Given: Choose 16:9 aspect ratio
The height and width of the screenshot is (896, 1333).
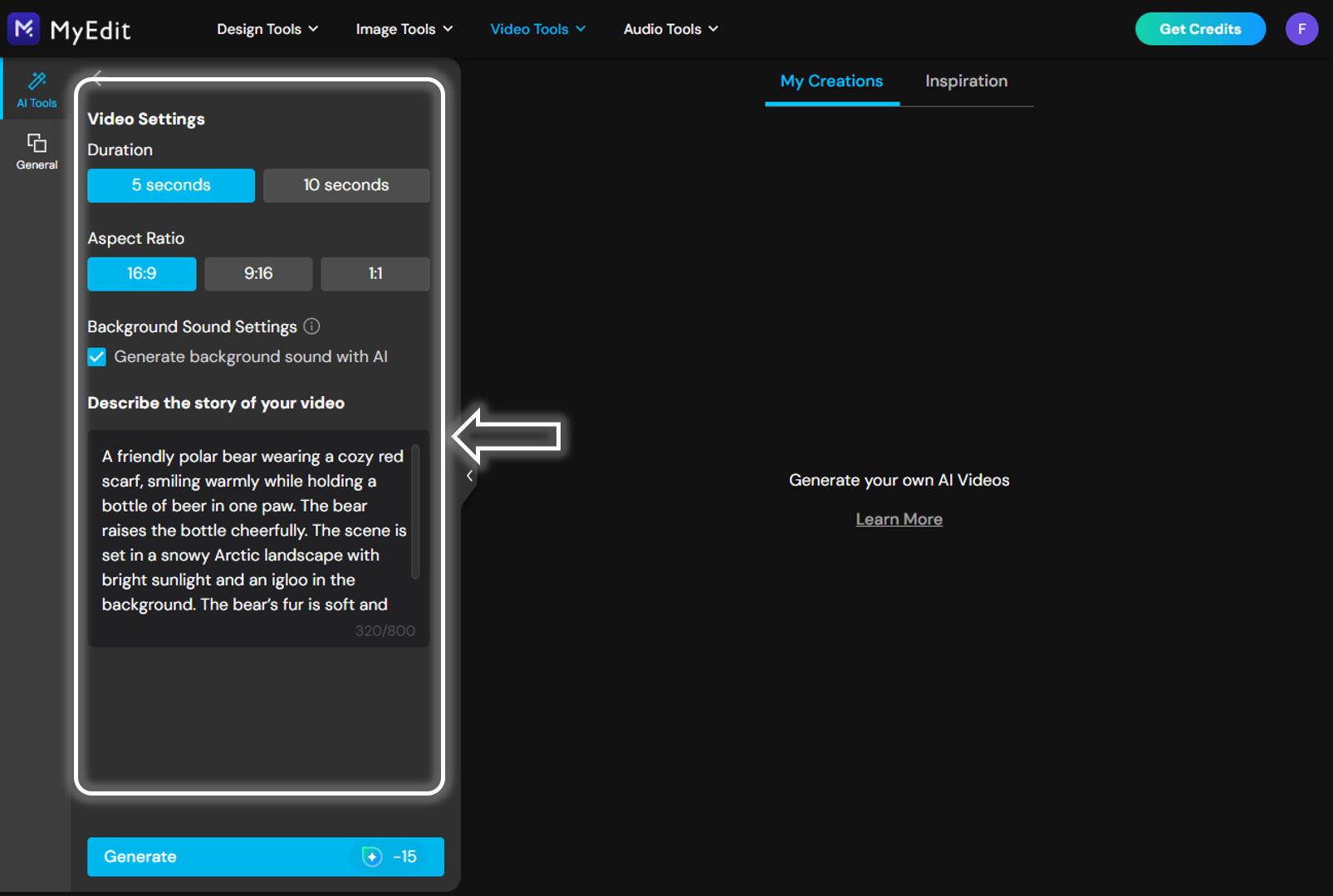Looking at the screenshot, I should click(142, 274).
